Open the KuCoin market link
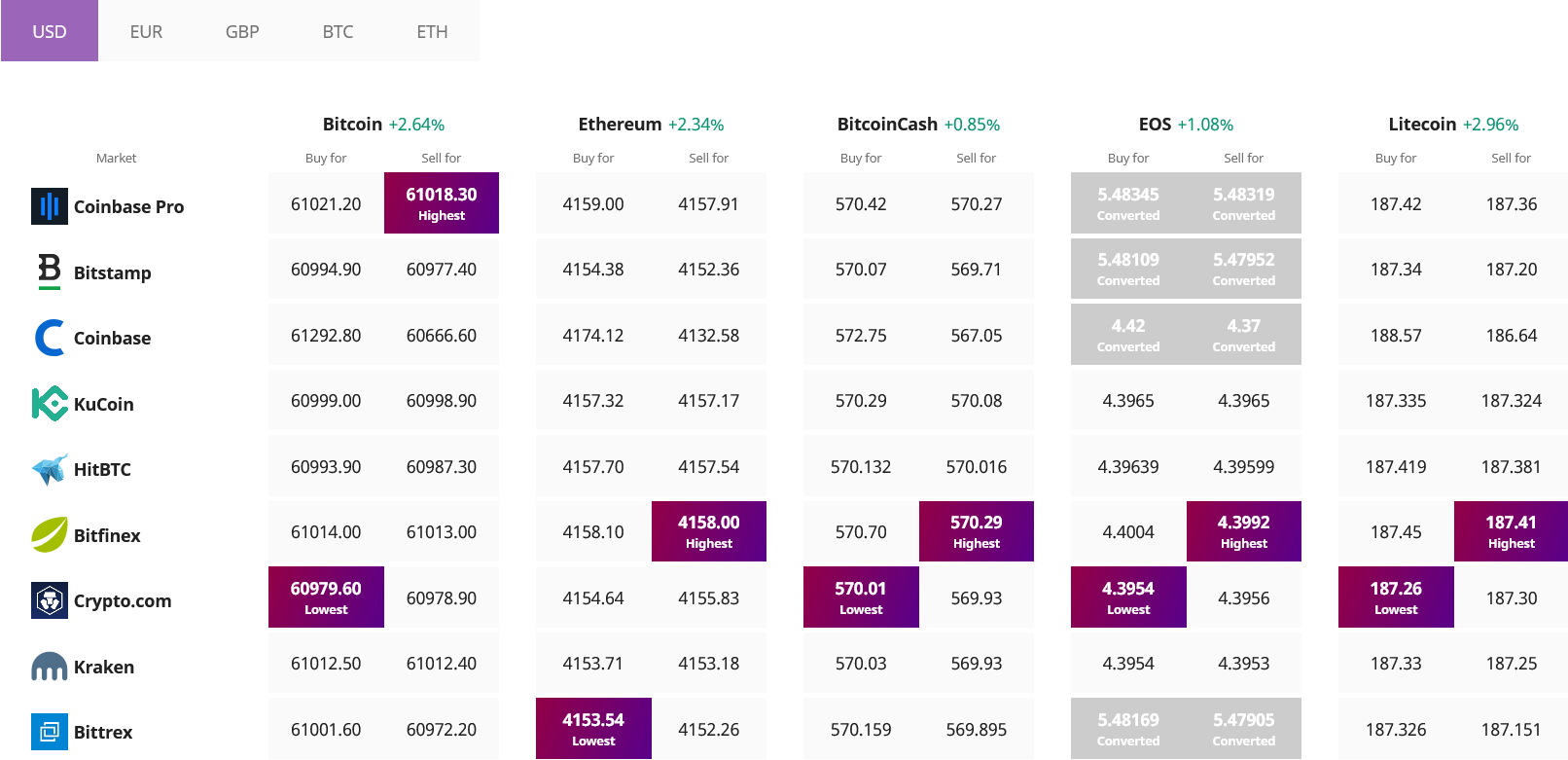This screenshot has width=1568, height=760. click(104, 404)
